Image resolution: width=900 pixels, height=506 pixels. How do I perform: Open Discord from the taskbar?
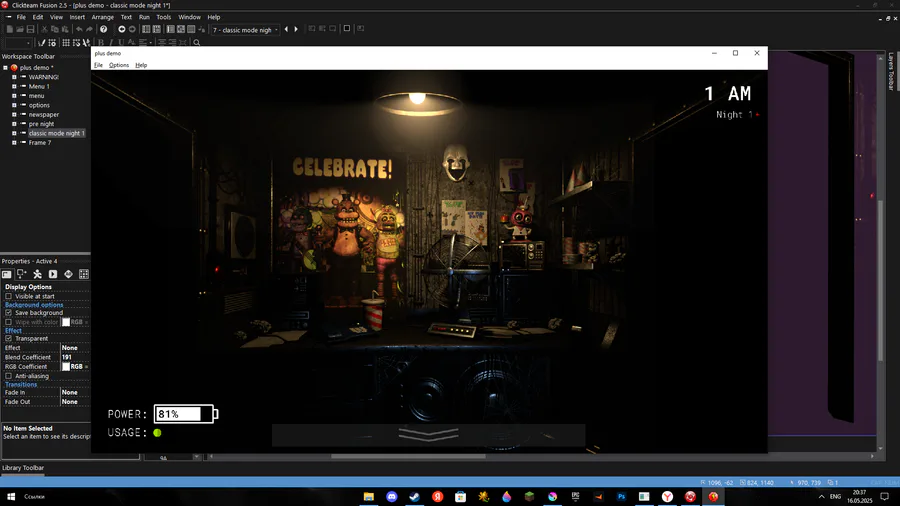pyautogui.click(x=391, y=497)
